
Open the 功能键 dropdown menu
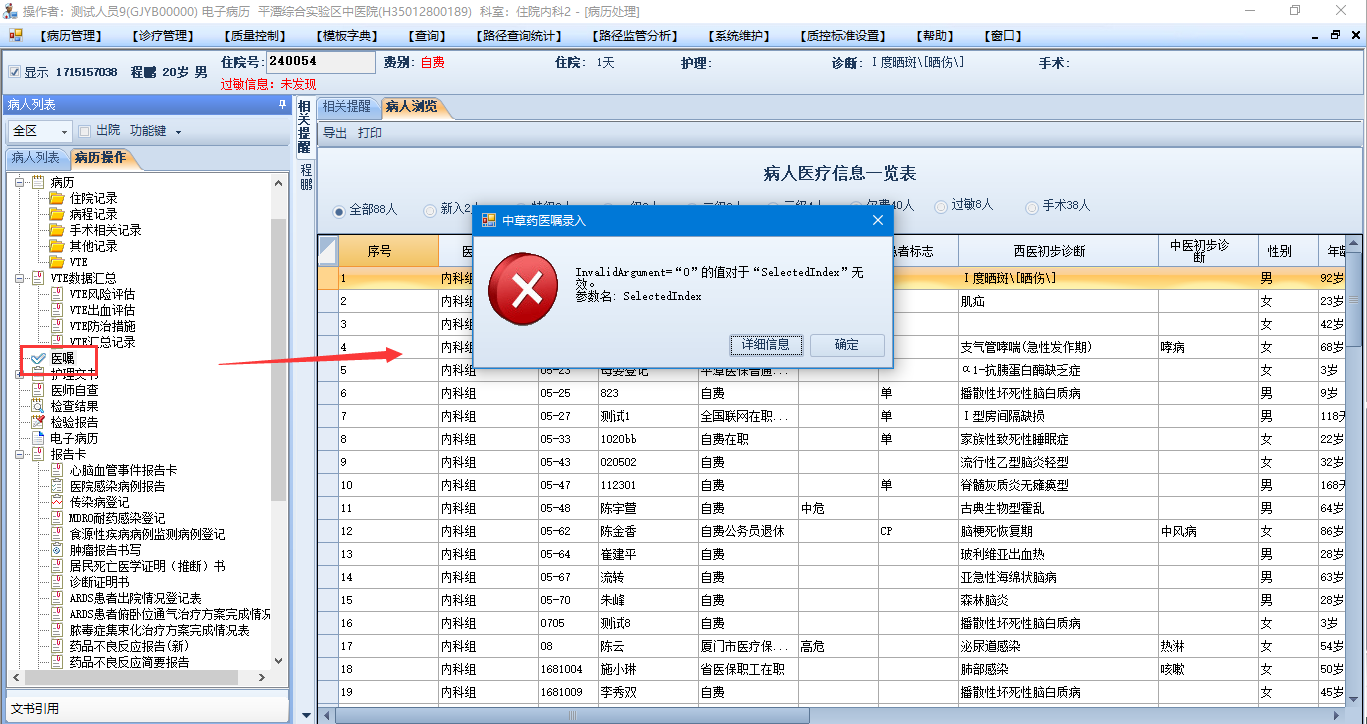click(x=156, y=131)
